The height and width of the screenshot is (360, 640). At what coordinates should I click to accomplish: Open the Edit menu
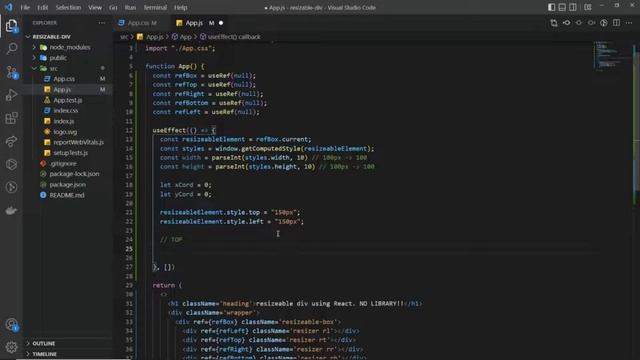(42, 7)
